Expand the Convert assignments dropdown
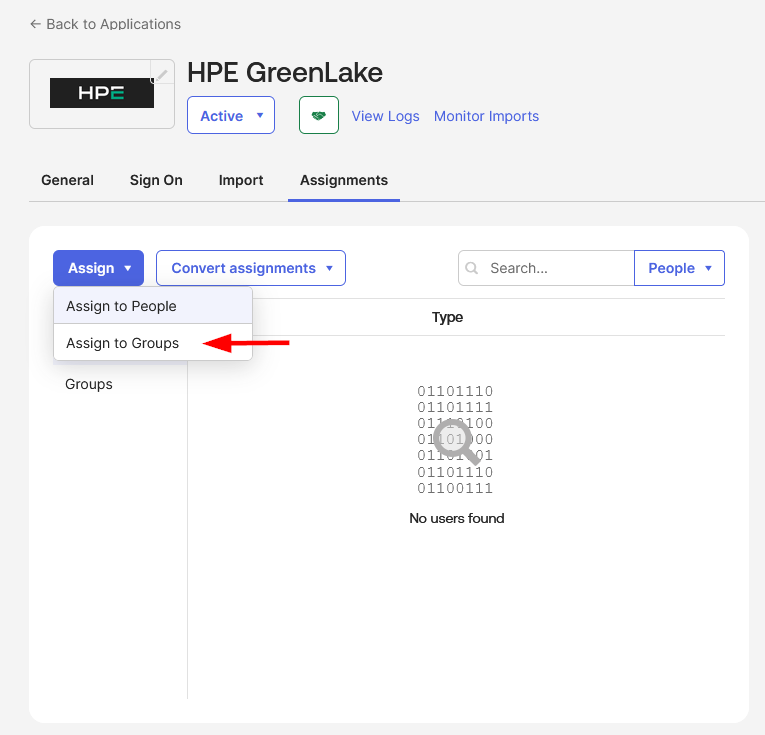765x735 pixels. click(x=251, y=268)
